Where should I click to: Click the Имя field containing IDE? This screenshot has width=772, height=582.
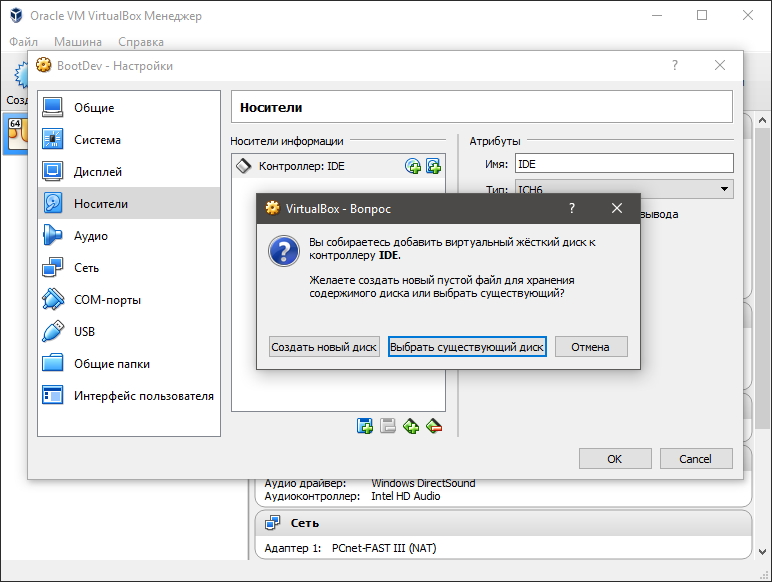624,163
